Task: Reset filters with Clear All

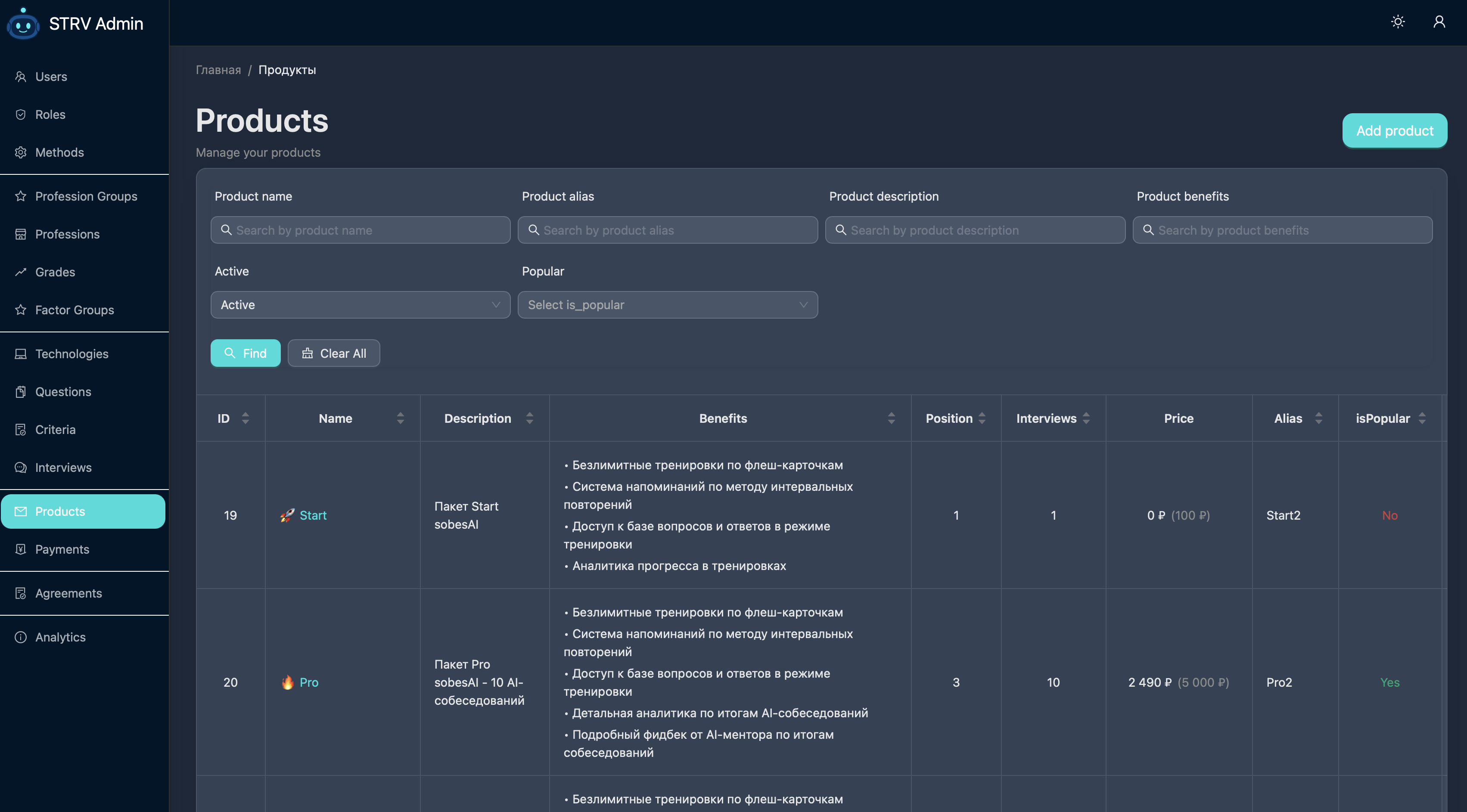Action: [334, 353]
